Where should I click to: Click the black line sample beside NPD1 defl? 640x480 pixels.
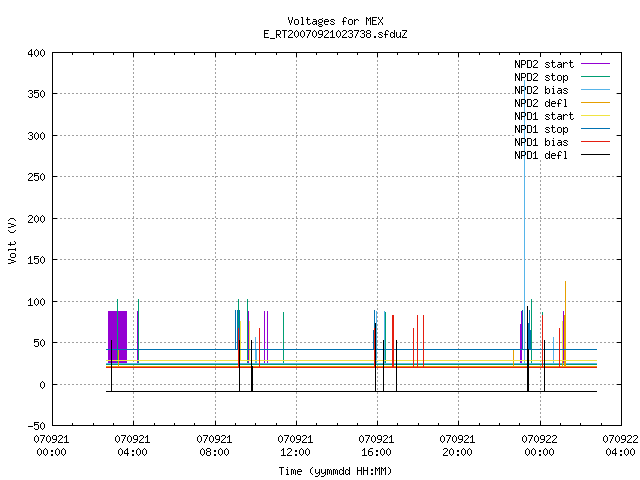point(596,155)
